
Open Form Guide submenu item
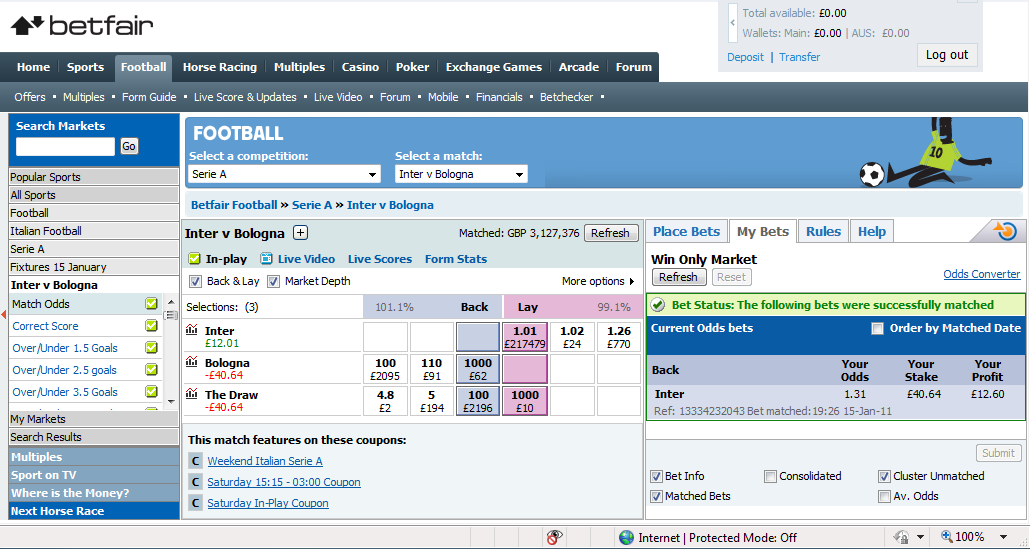(x=149, y=97)
